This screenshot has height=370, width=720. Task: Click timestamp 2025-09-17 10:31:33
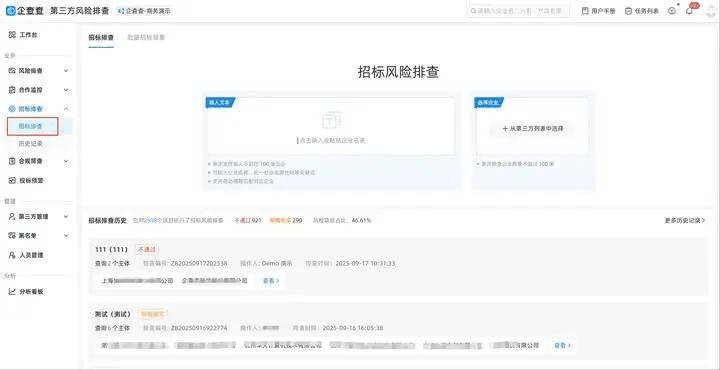366,263
